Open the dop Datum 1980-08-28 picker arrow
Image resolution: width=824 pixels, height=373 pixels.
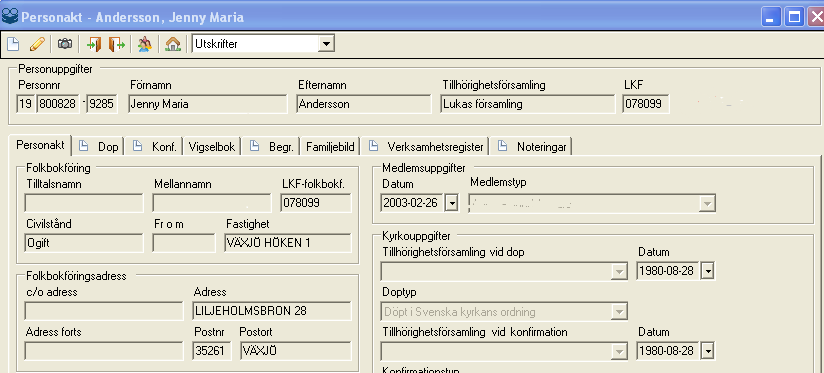(708, 272)
